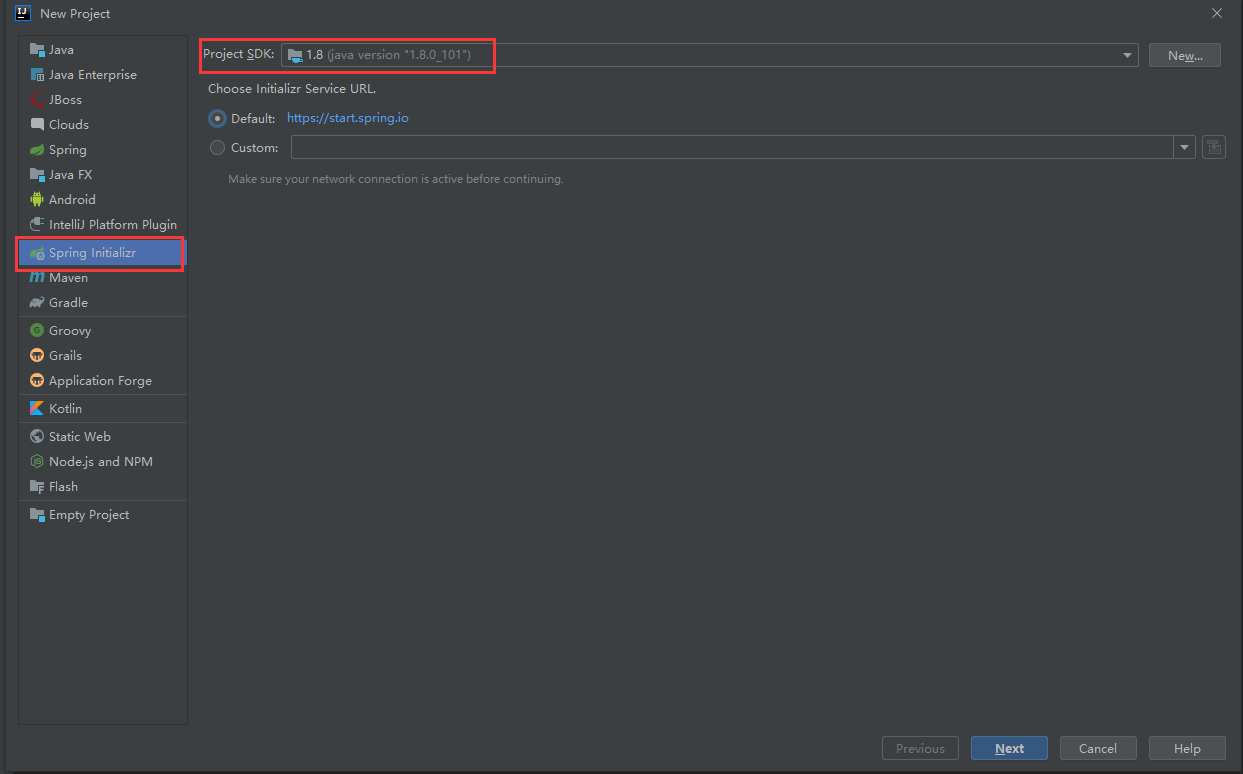Click the green Spring leaf icon
Screen dimensions: 1243x774
click(37, 150)
